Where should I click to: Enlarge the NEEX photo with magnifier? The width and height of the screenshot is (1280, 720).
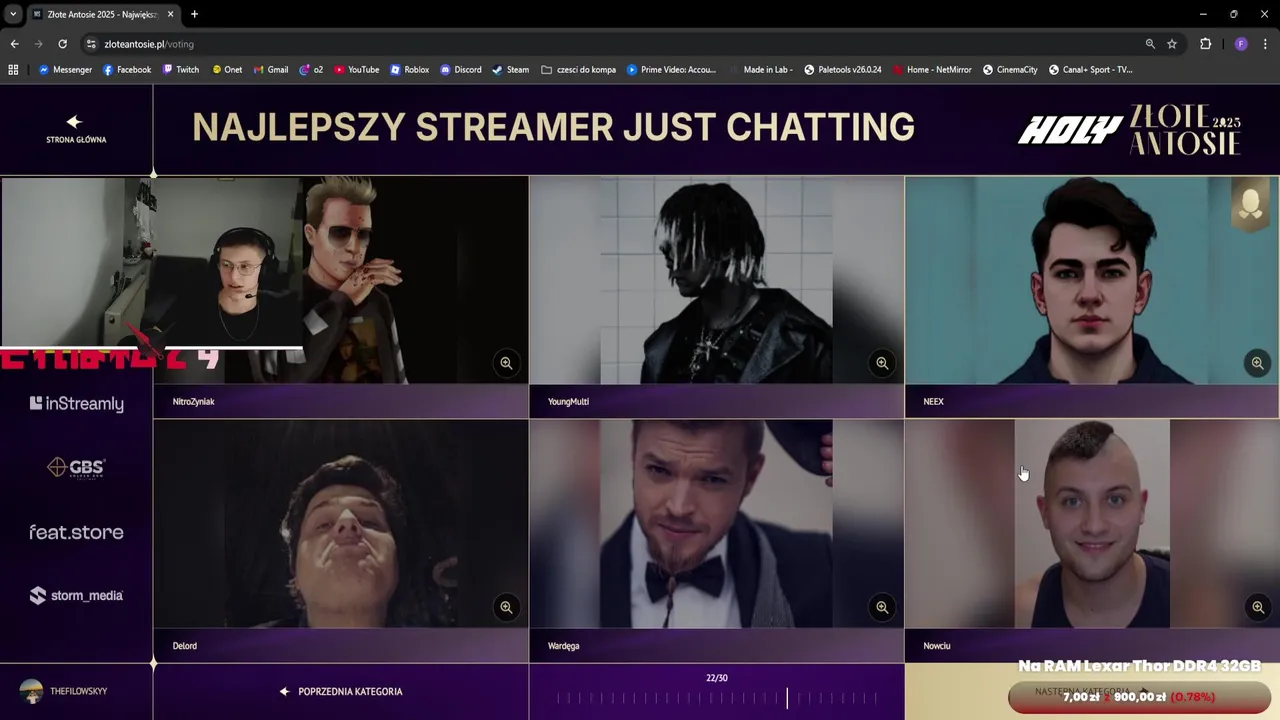(x=1258, y=363)
